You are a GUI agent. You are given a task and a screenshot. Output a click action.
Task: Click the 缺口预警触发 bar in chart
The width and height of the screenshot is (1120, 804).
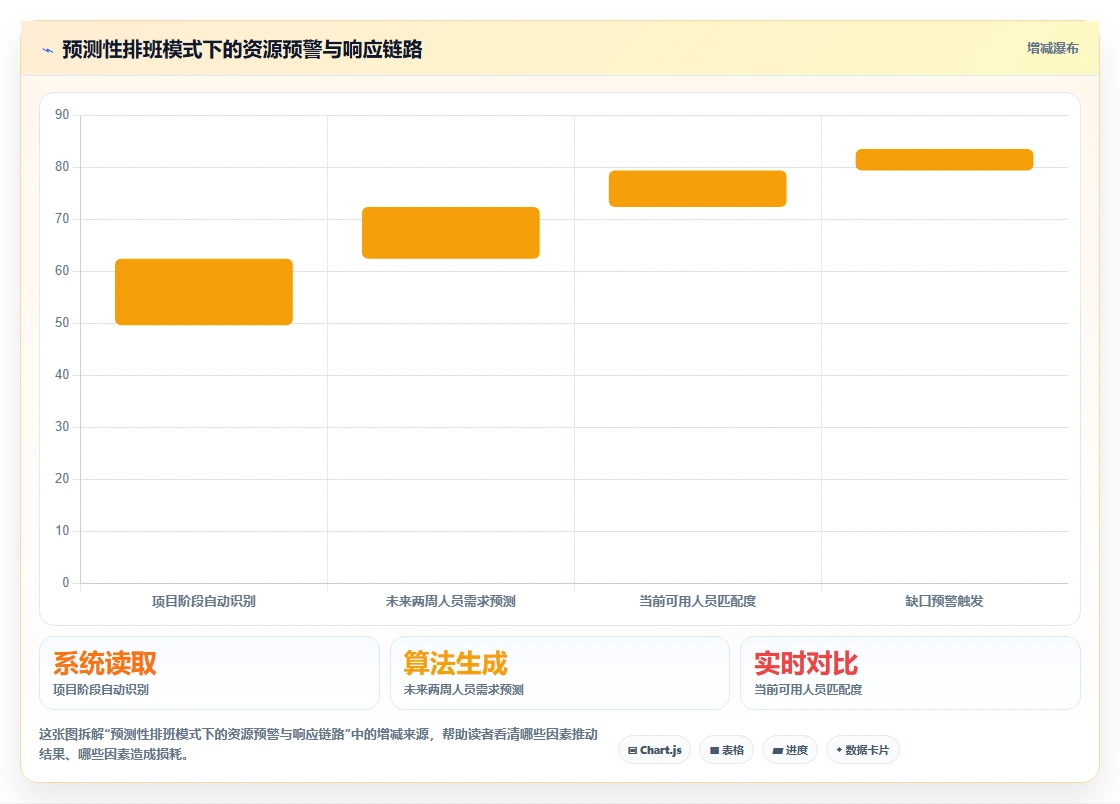944,159
